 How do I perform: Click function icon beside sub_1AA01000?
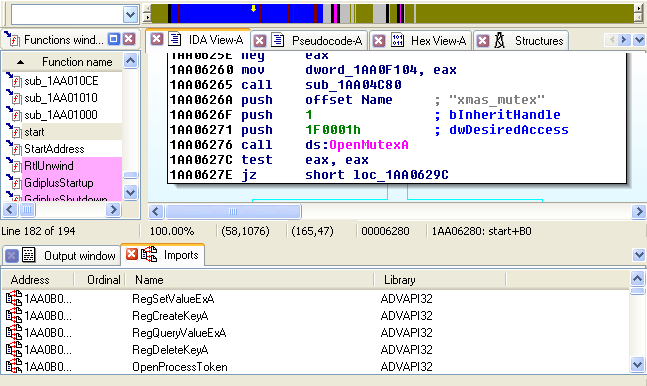tap(14, 114)
